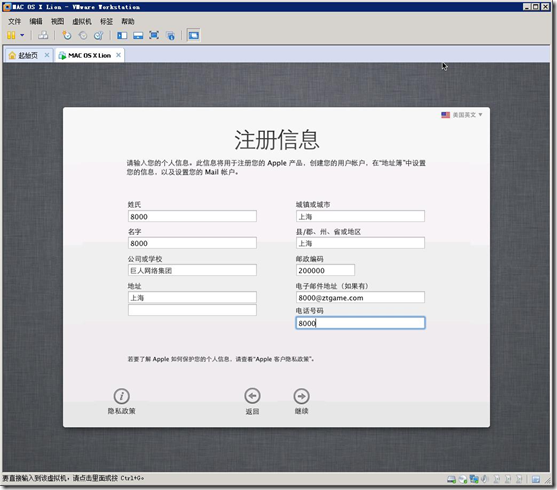Click the 姓氏 input field
Screen dimensions: 557x490
192,216
